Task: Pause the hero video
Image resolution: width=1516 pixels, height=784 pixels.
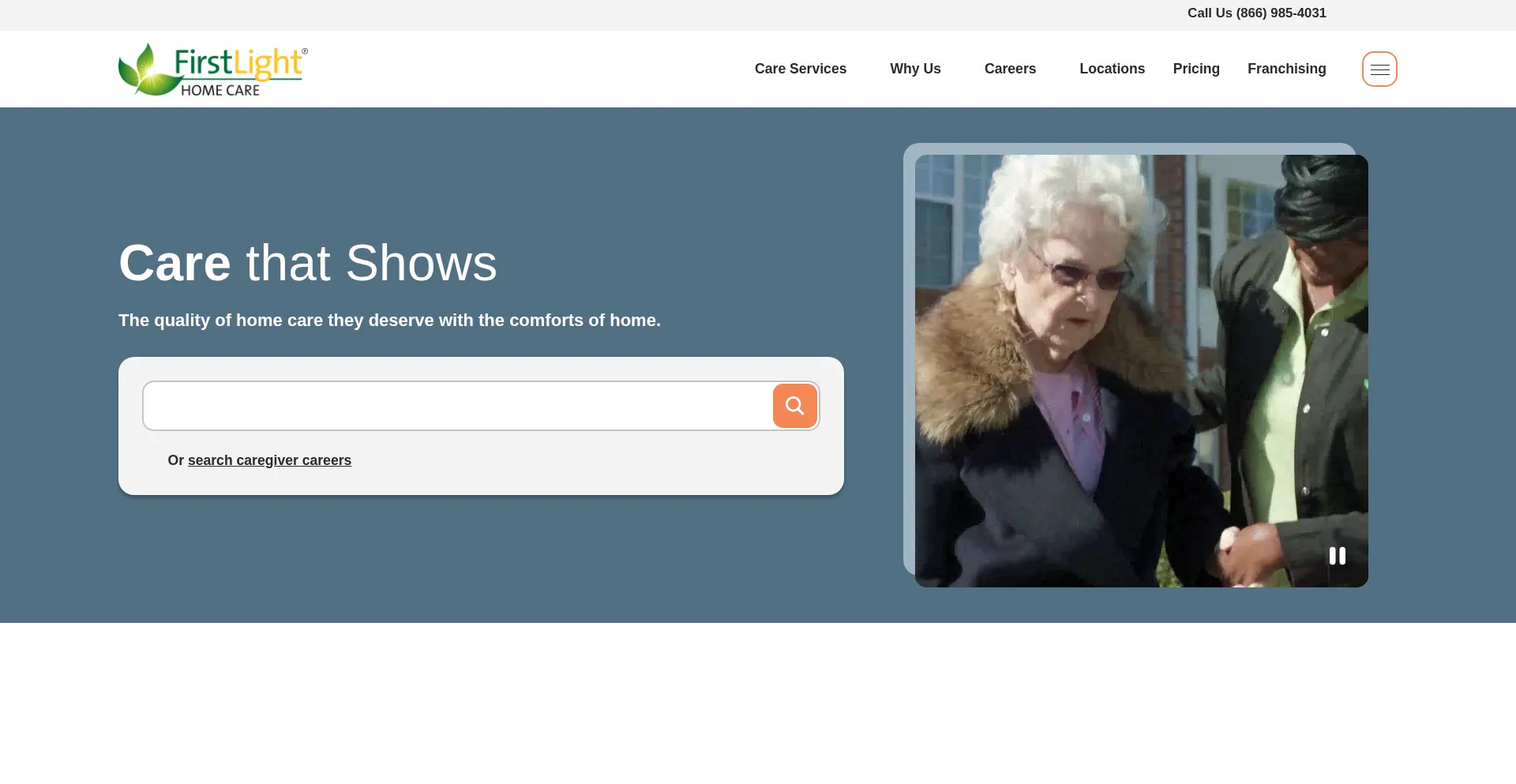Action: click(x=1338, y=556)
